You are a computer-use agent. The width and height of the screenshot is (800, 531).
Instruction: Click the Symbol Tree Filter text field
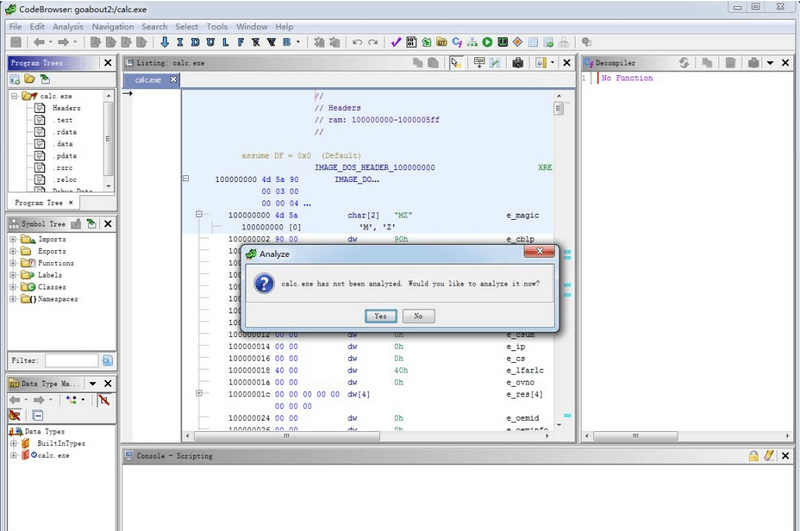[71, 360]
